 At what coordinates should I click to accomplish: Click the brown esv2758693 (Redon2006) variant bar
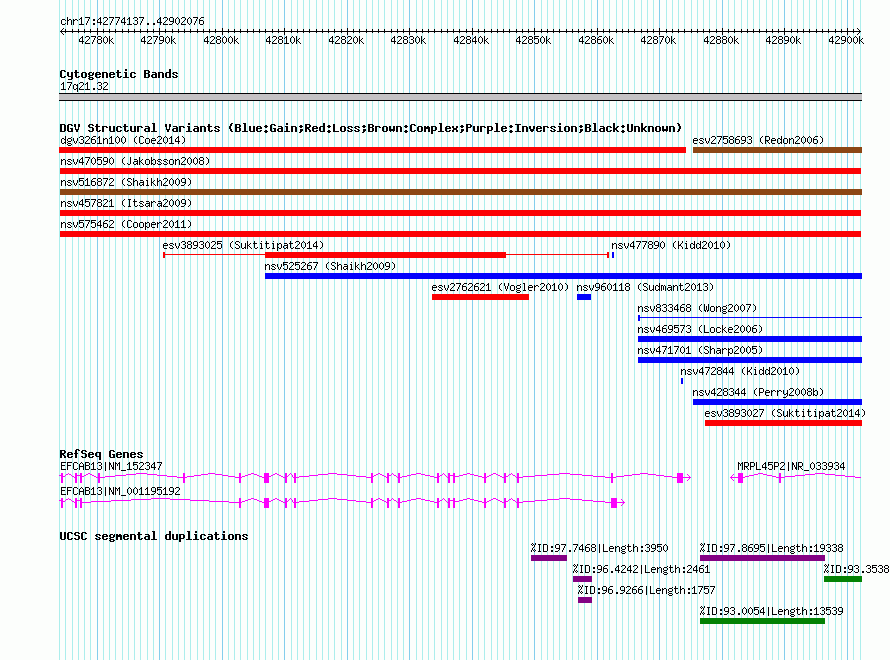tap(776, 150)
